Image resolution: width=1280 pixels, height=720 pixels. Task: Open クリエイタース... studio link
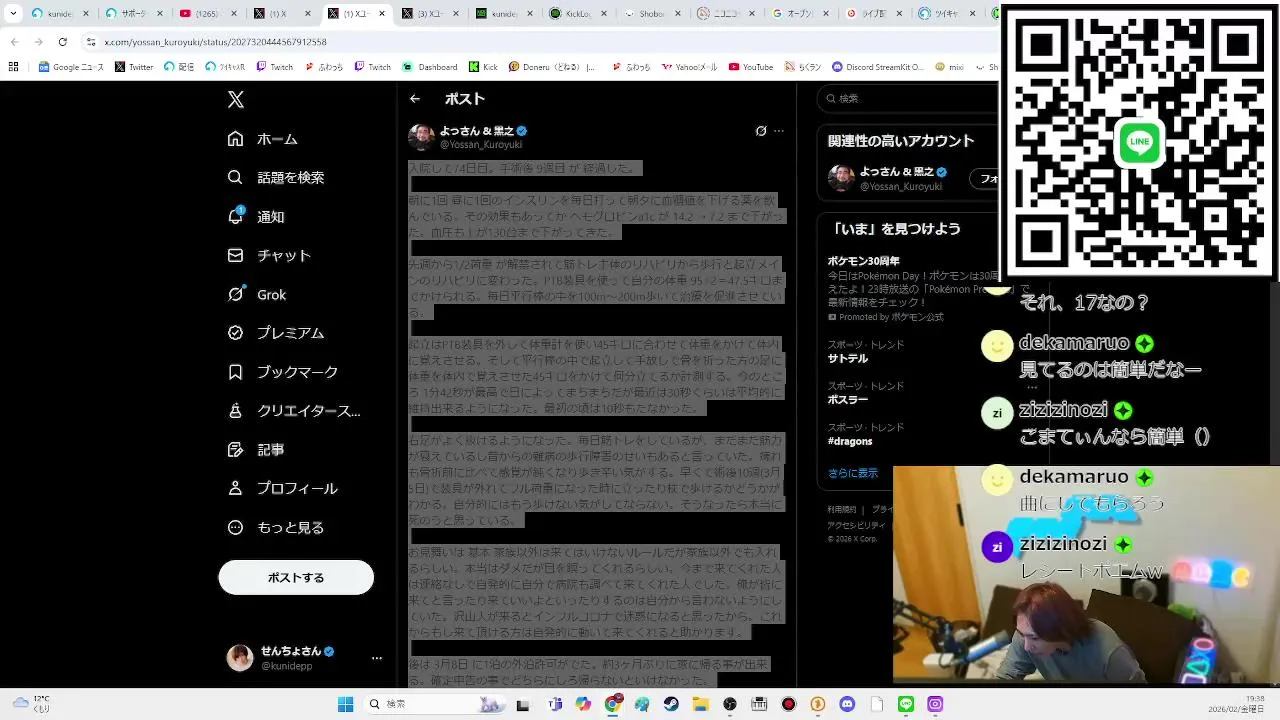pos(293,411)
